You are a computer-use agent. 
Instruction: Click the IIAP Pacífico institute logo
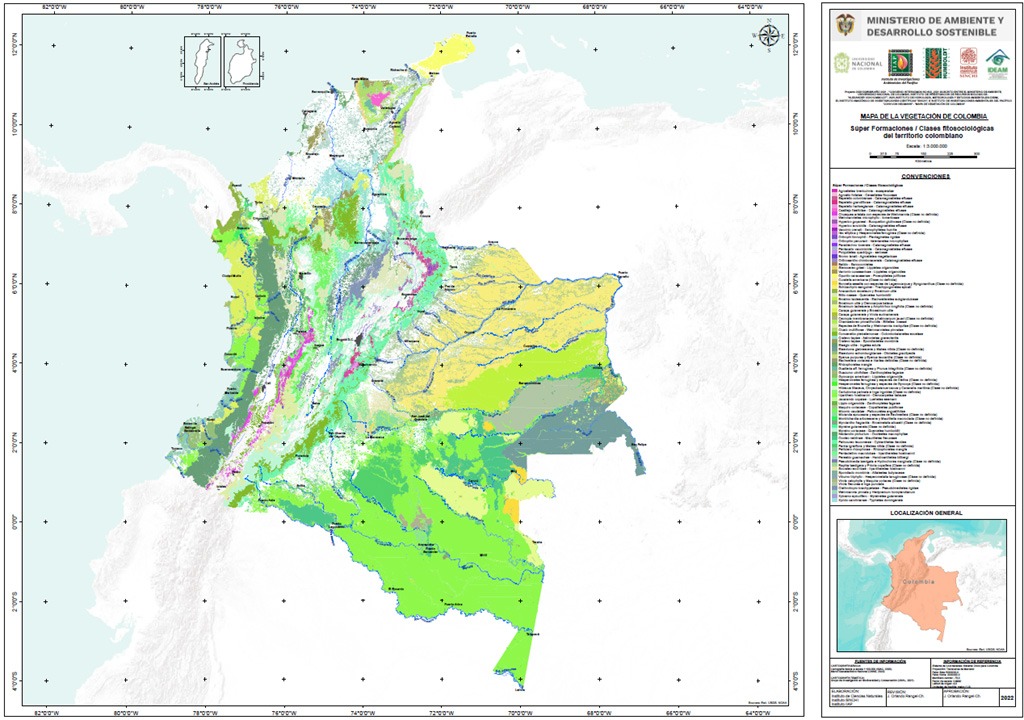coord(900,61)
